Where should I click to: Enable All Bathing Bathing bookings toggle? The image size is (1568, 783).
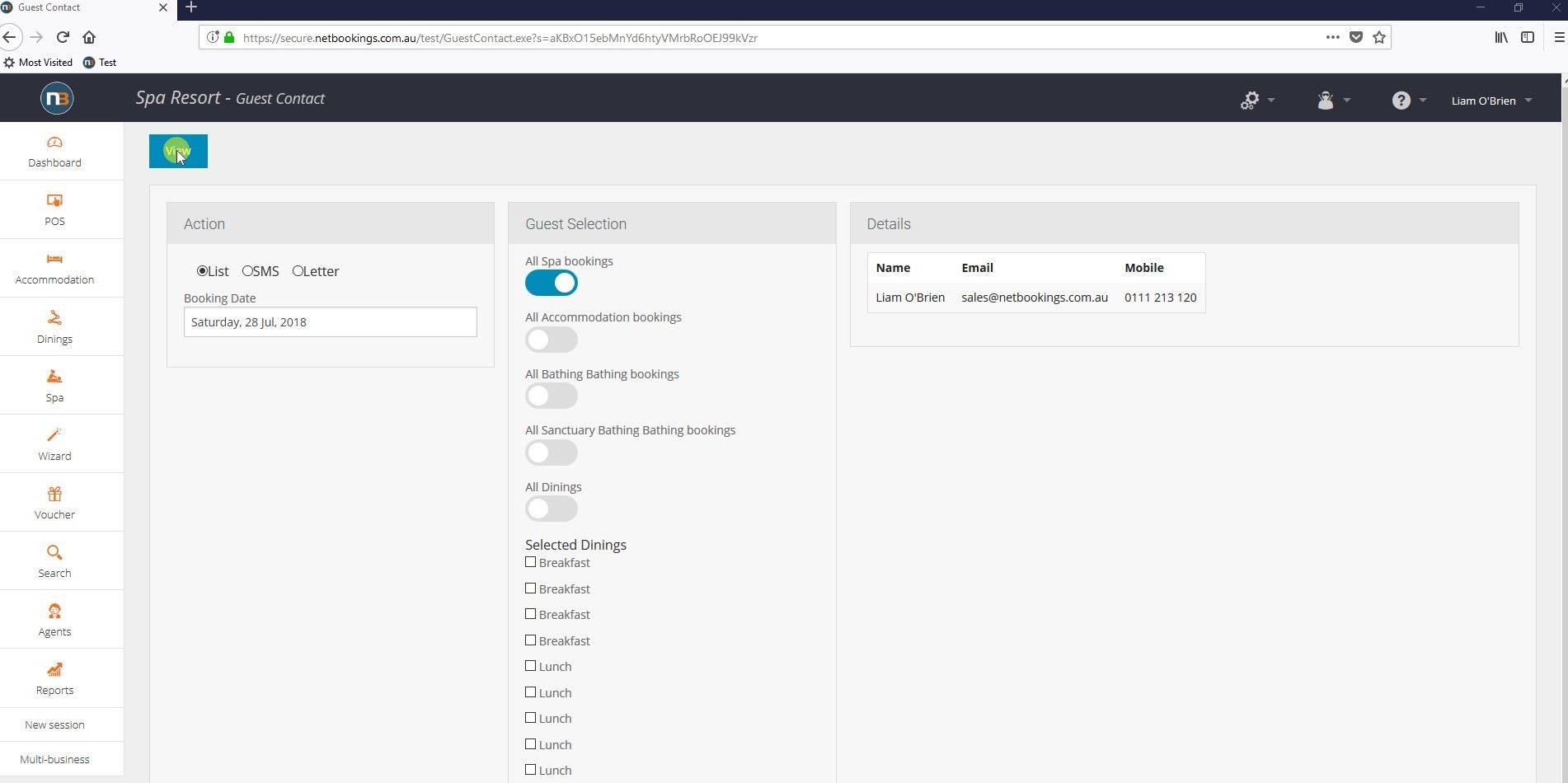[x=552, y=396]
